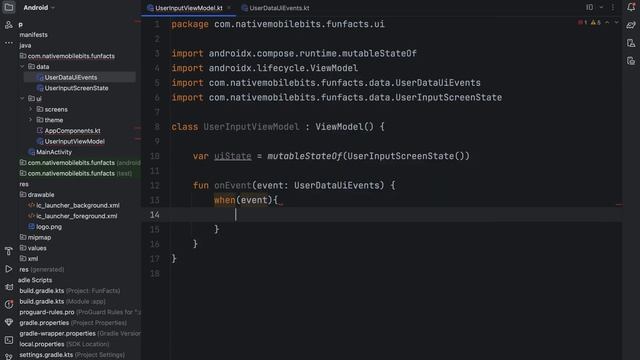Viewport: 640px width, 360px height.
Task: Collapse the ui package folder
Action: coord(22,98)
